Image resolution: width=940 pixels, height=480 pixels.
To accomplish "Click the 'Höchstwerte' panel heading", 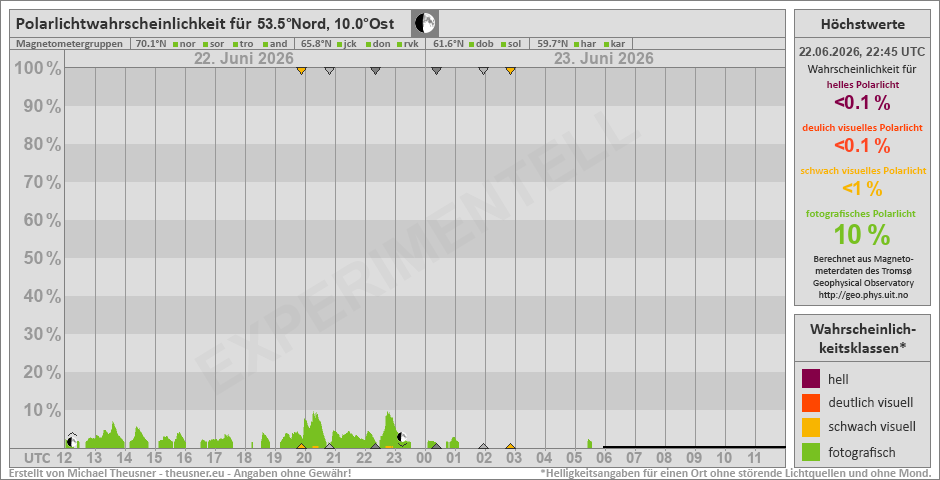I will pyautogui.click(x=863, y=25).
